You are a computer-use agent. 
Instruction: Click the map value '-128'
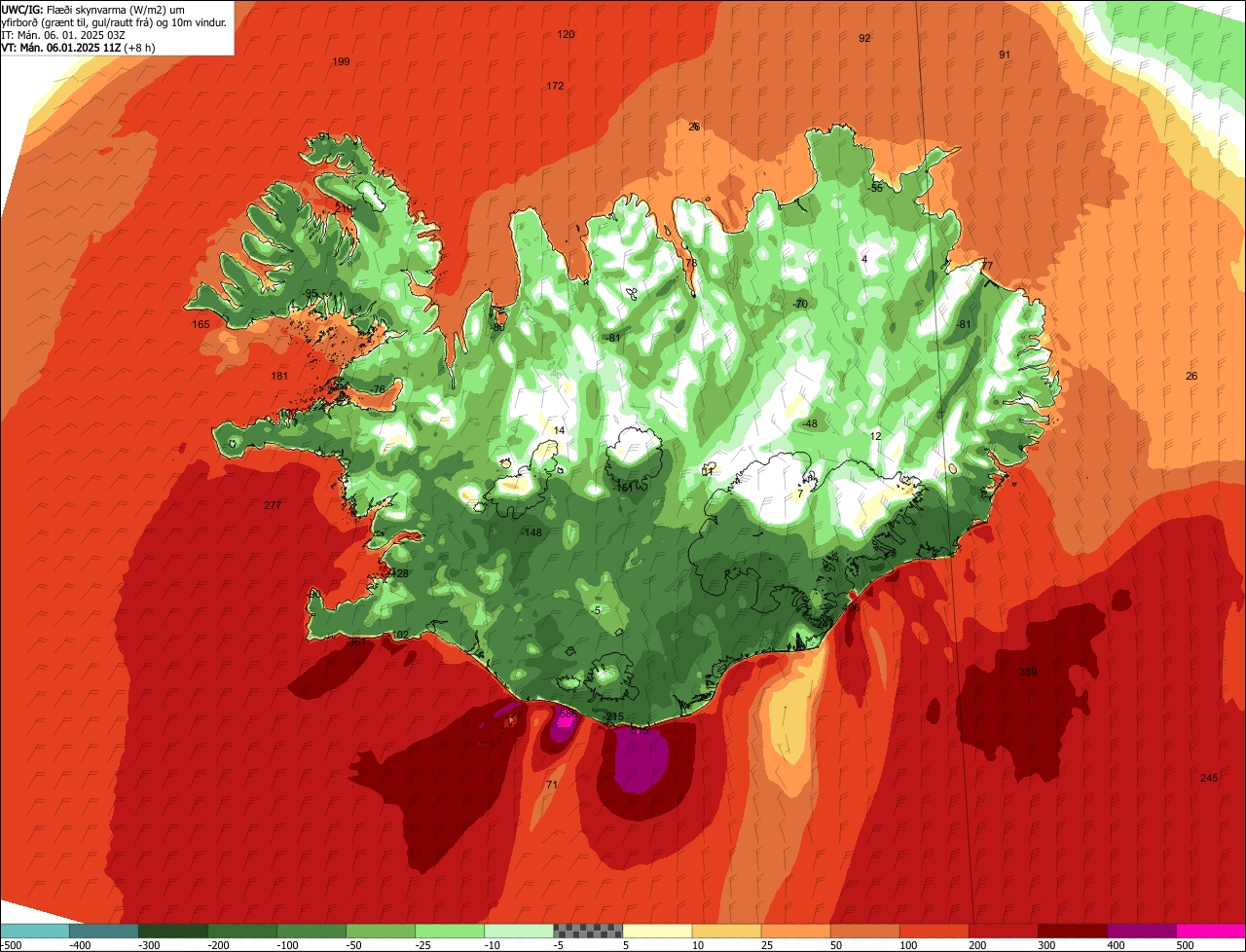tap(399, 573)
